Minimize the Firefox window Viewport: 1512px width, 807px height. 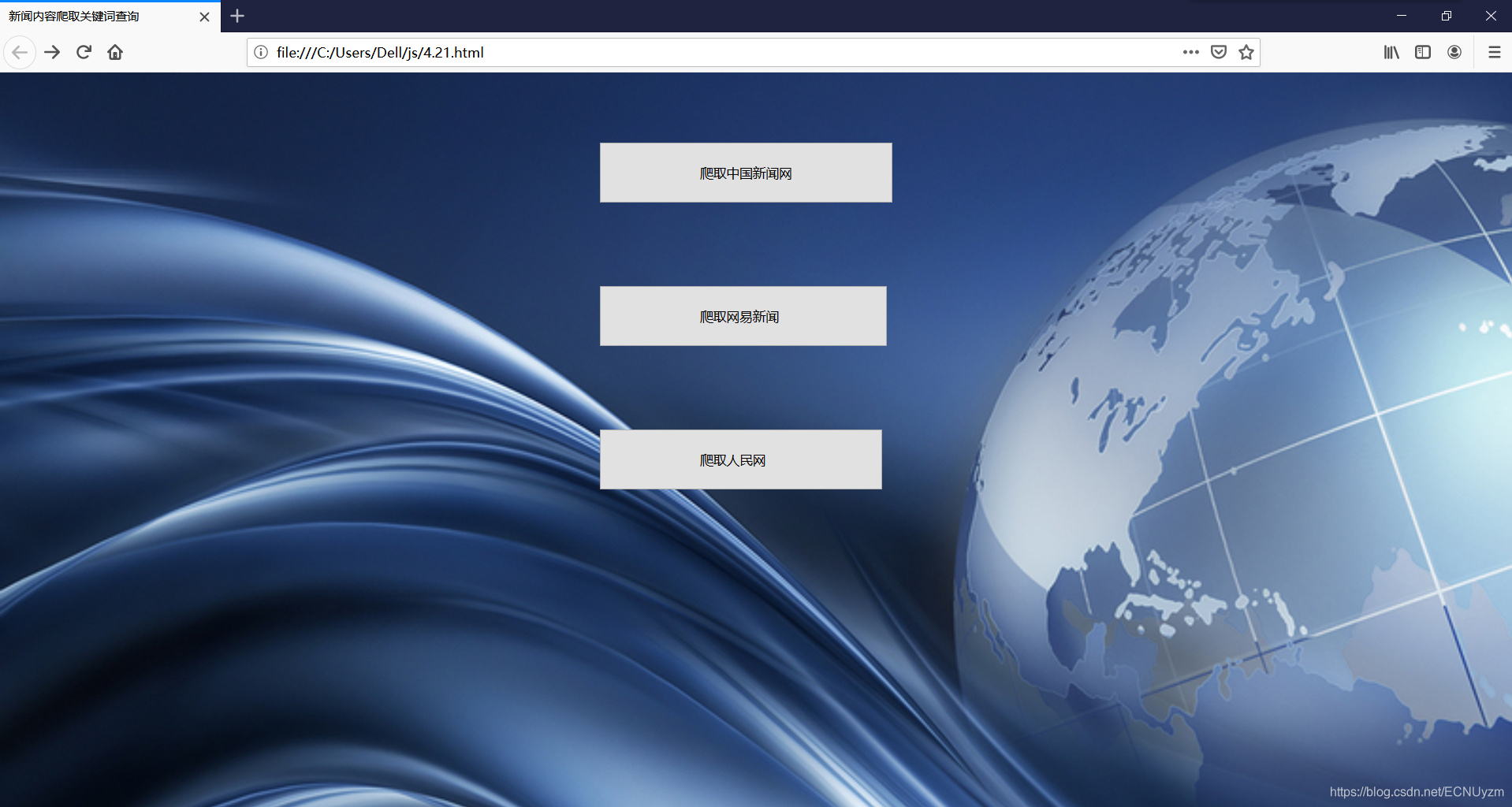click(1402, 16)
